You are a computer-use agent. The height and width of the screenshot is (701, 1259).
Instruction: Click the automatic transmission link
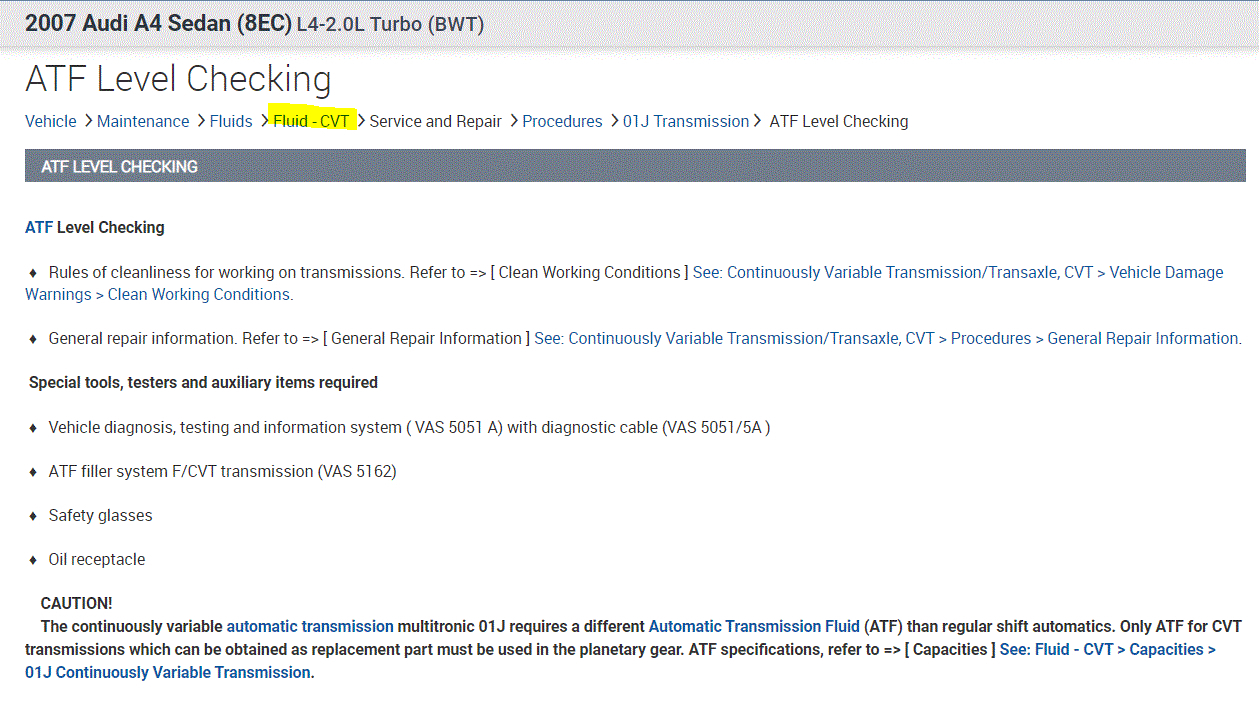[310, 626]
